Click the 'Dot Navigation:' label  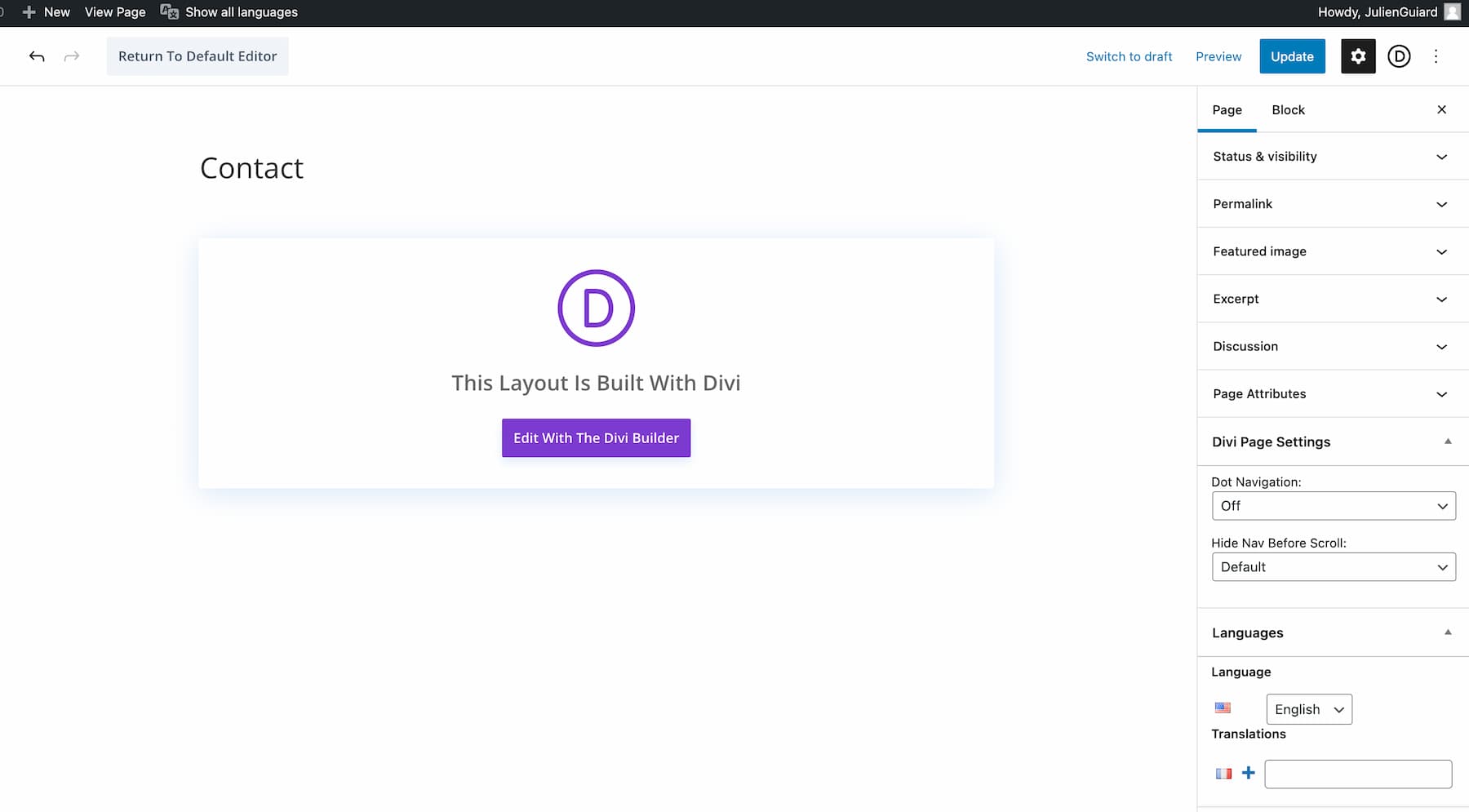pyautogui.click(x=1256, y=482)
